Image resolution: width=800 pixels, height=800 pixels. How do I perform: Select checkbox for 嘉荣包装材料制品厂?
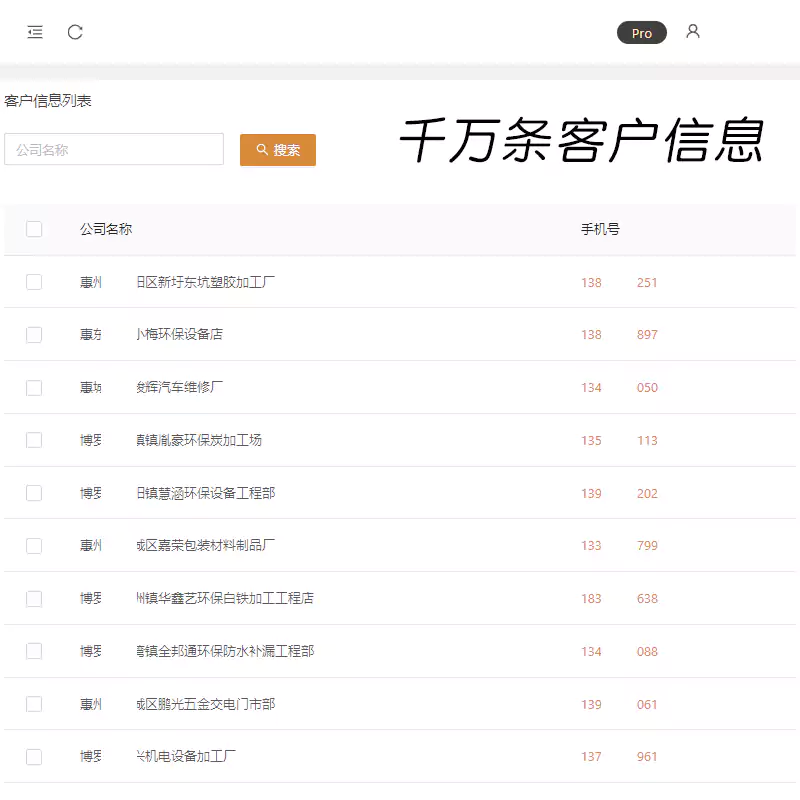pos(34,546)
